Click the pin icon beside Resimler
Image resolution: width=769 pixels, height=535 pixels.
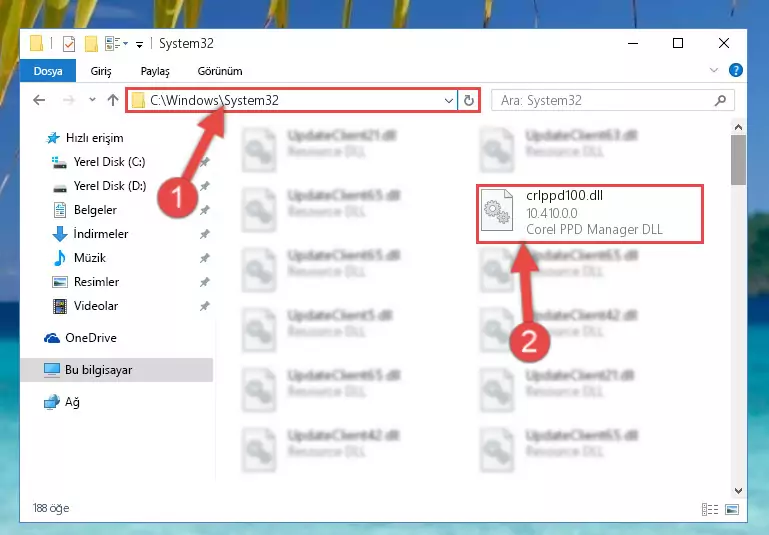click(x=205, y=282)
